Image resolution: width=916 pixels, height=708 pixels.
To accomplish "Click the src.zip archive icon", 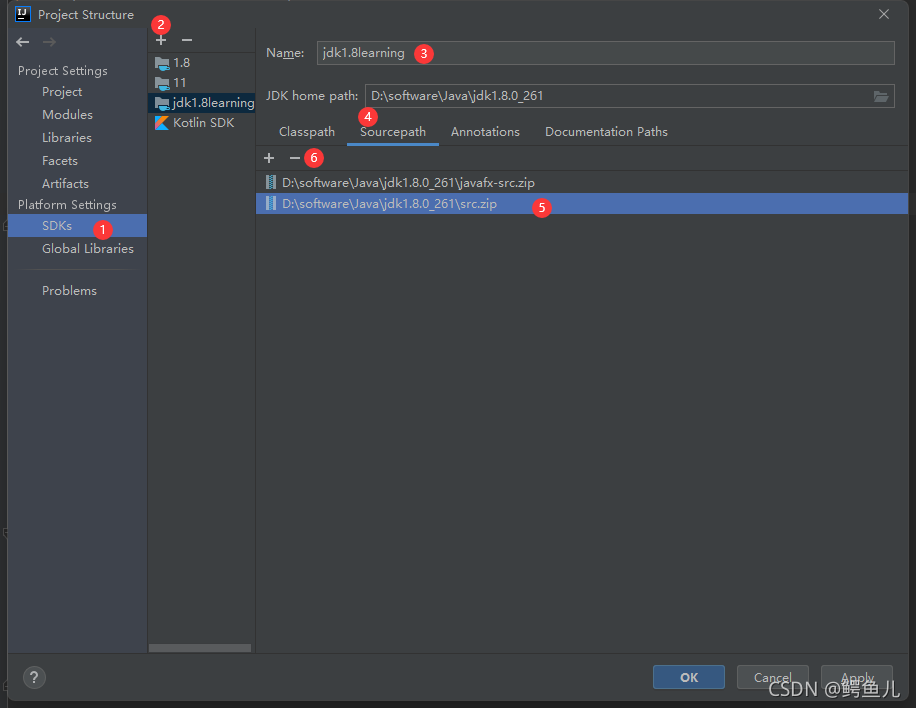I will coord(270,204).
